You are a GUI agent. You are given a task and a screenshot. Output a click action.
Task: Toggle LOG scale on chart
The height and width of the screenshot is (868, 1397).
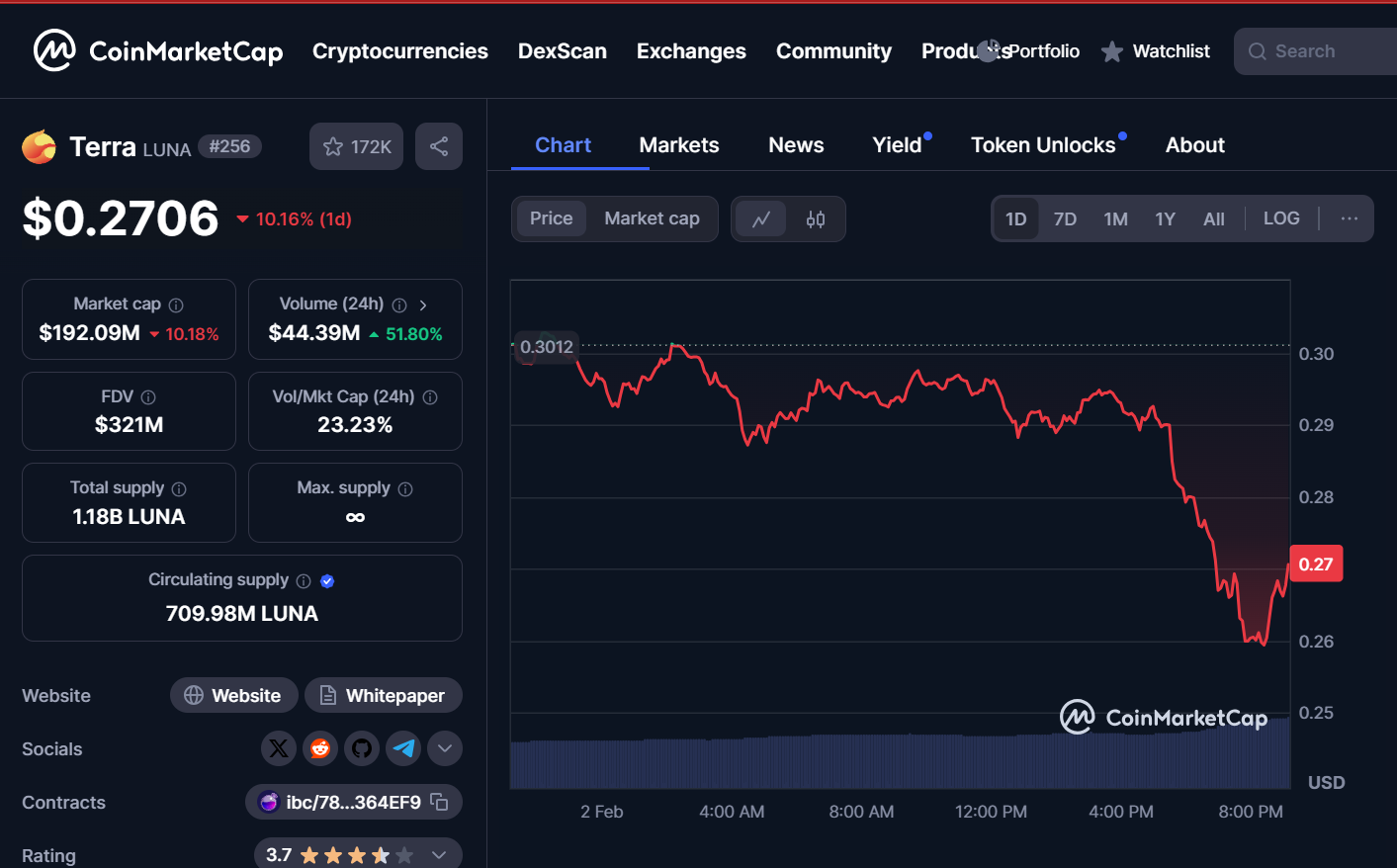1281,218
